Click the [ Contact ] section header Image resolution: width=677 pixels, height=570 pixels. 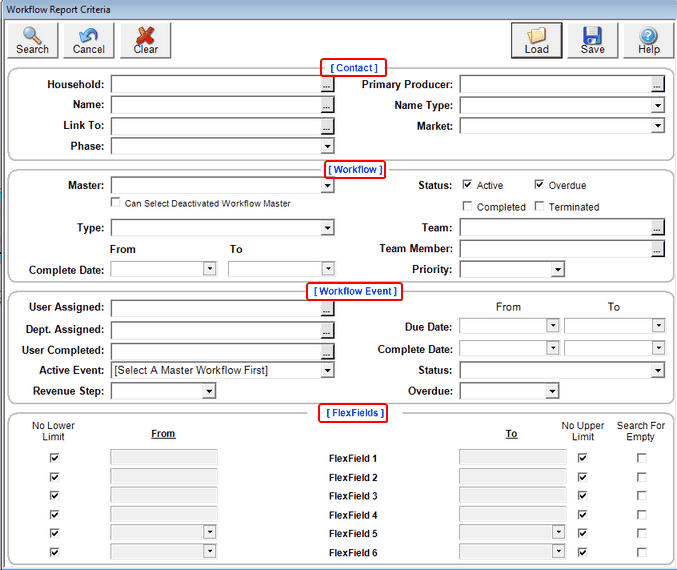[x=354, y=68]
